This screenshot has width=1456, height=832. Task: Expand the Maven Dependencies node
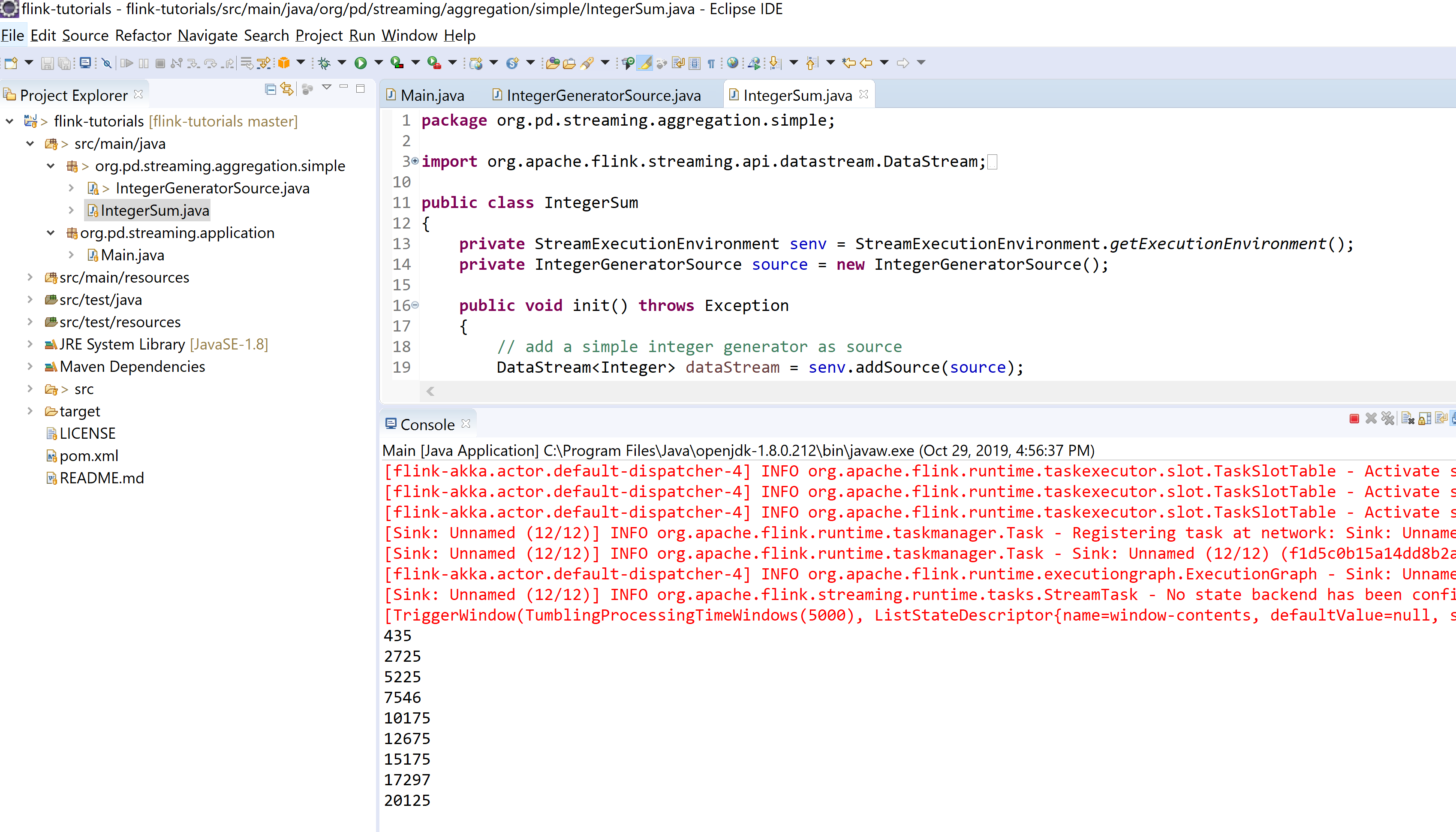coord(30,366)
